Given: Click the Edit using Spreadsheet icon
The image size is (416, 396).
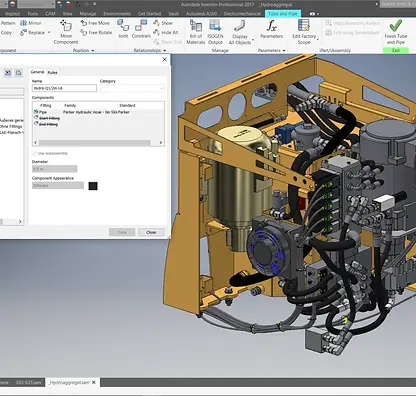Looking at the screenshot, I should click(328, 32).
